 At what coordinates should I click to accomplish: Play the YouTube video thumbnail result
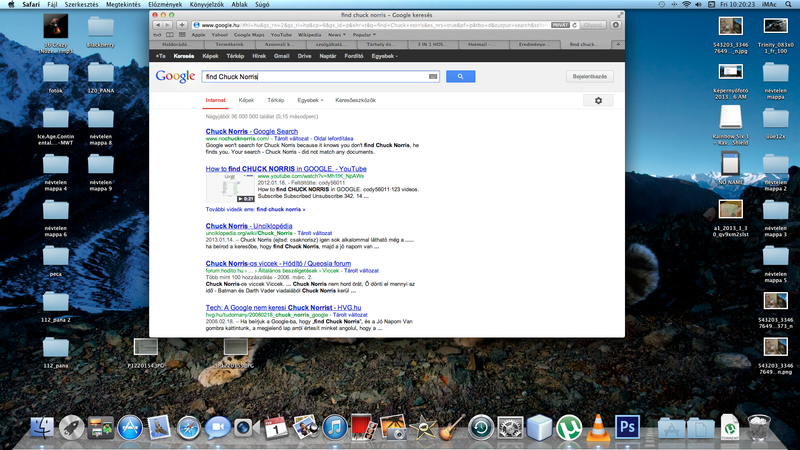pos(230,188)
